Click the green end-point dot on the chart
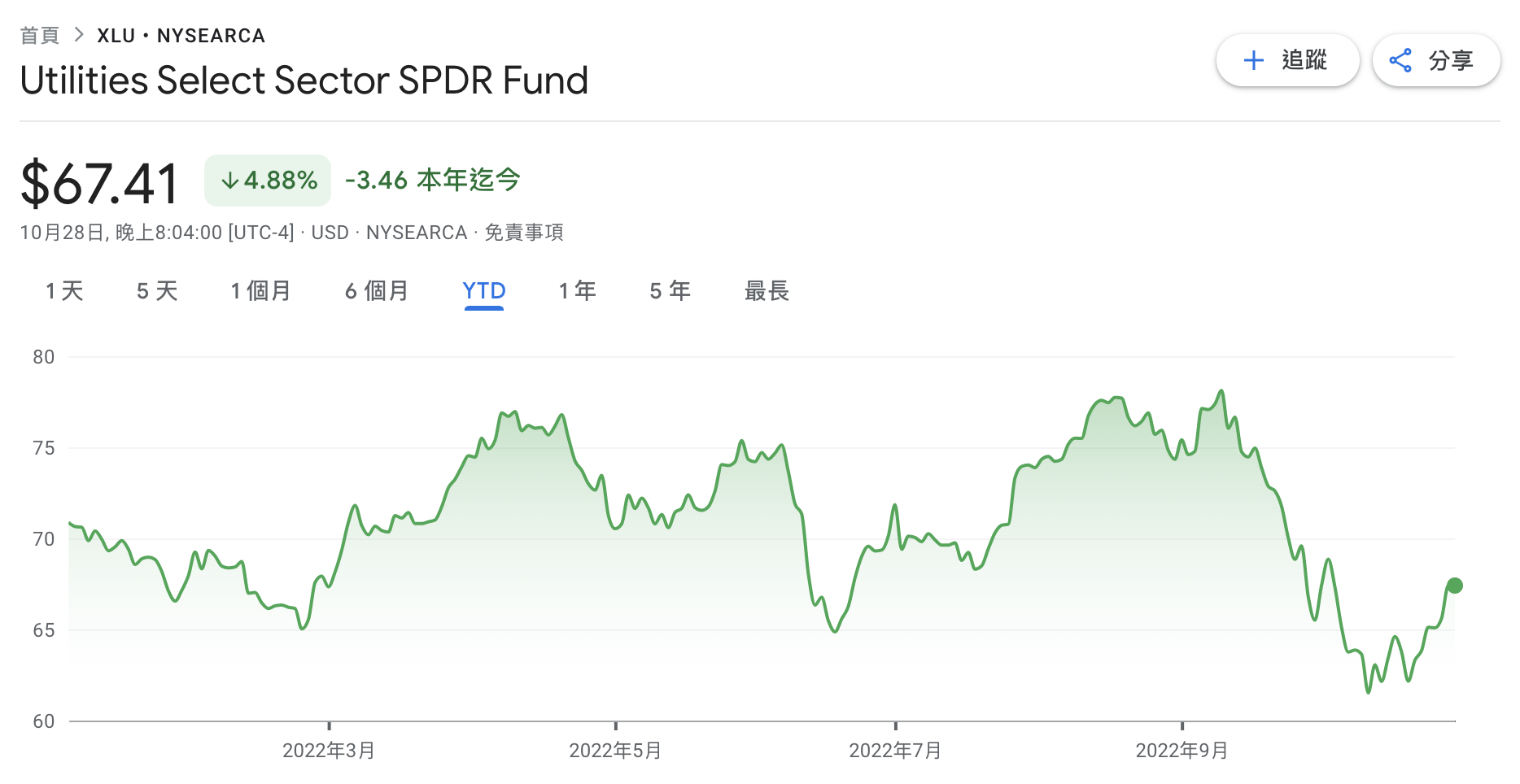 (1455, 586)
